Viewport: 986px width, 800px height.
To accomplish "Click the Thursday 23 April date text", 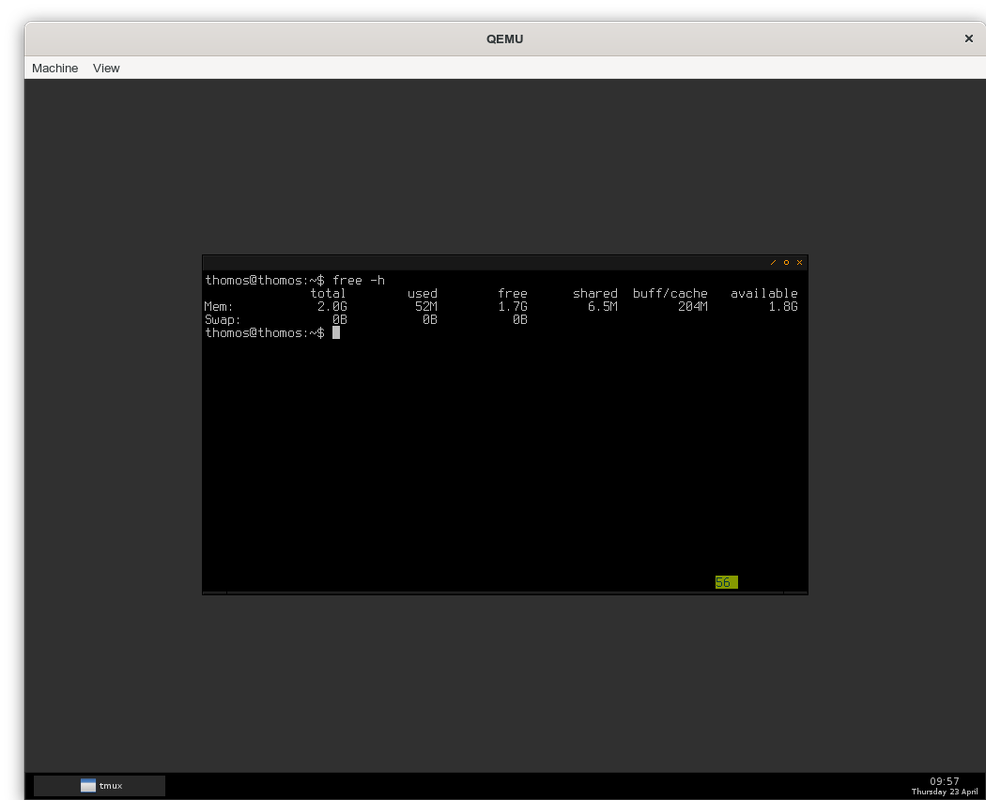I will point(944,792).
